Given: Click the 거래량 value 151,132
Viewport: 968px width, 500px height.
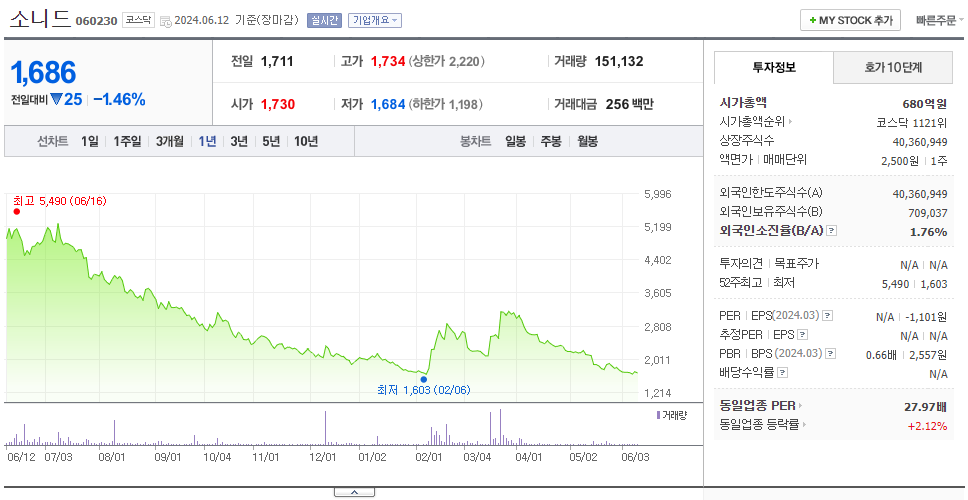Looking at the screenshot, I should (x=619, y=61).
